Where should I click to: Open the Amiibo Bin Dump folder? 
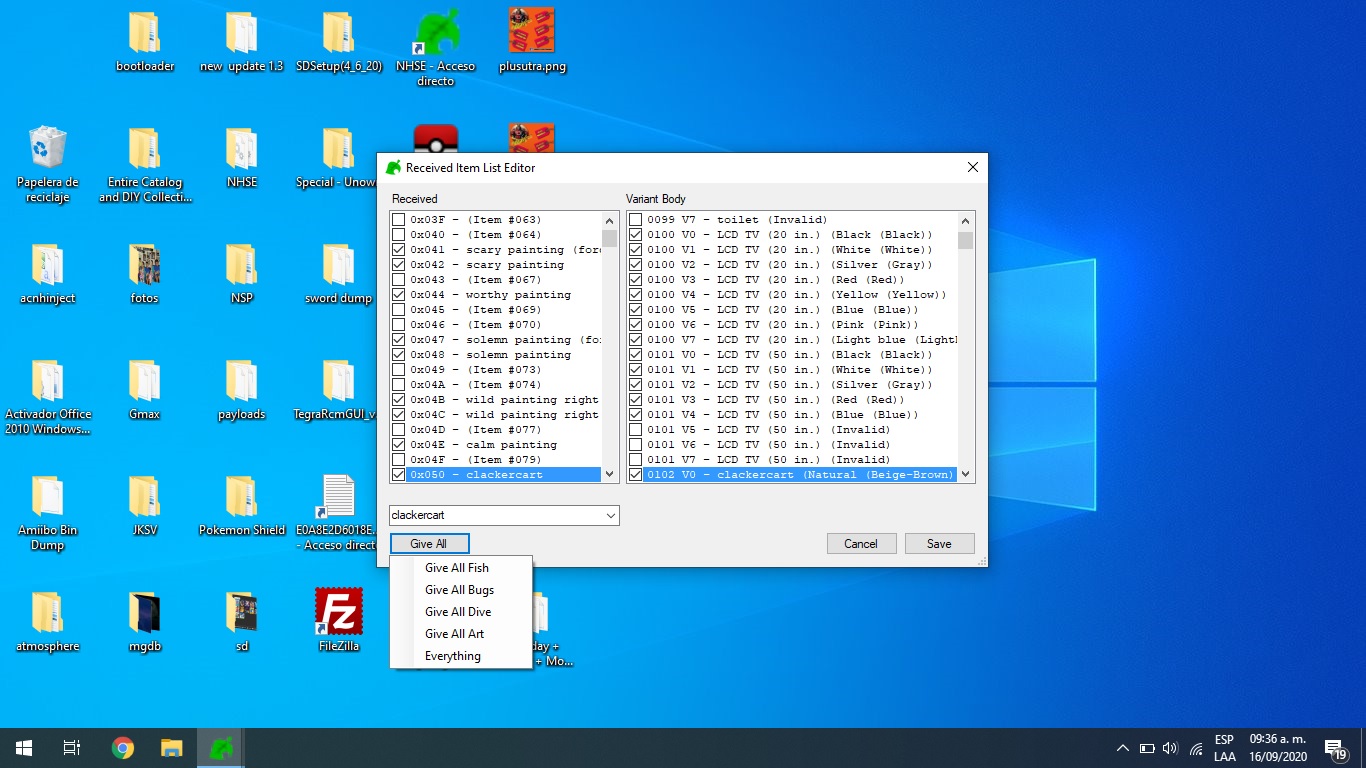coord(47,512)
